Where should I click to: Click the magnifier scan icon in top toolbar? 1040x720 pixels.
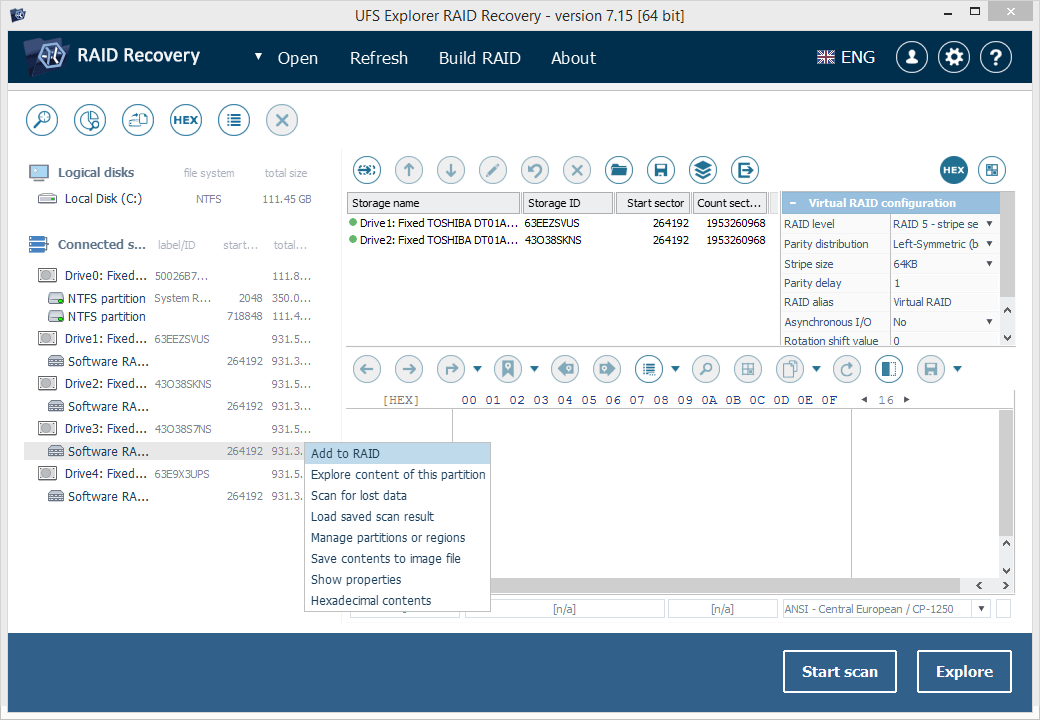pos(42,120)
